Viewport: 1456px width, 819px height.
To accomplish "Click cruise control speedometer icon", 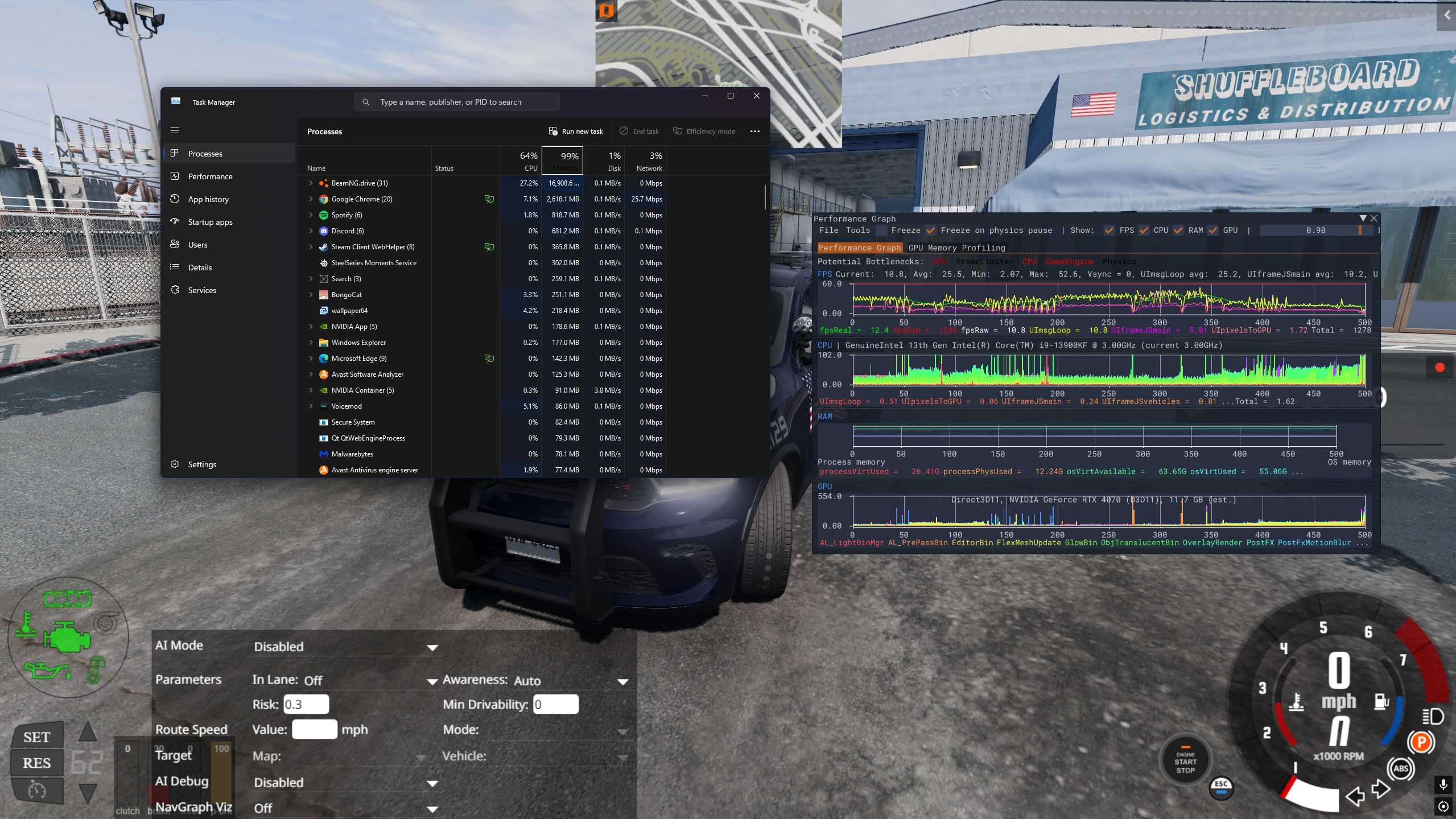I will click(x=37, y=790).
